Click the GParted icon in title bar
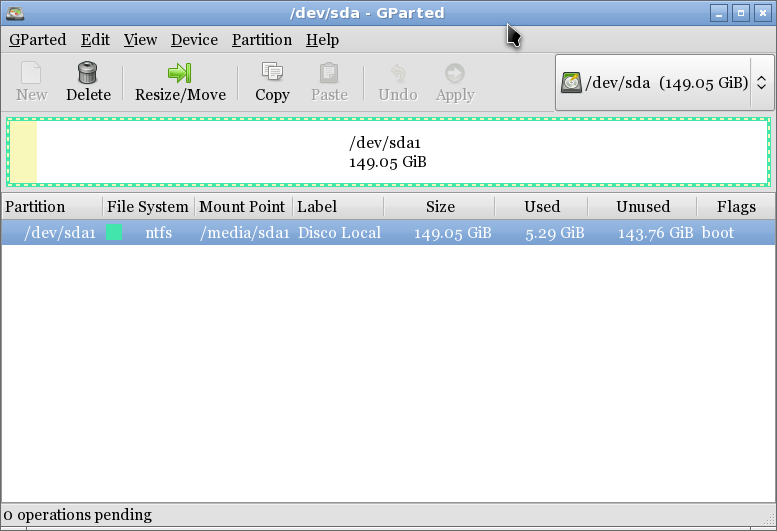The image size is (777, 531). (x=15, y=13)
